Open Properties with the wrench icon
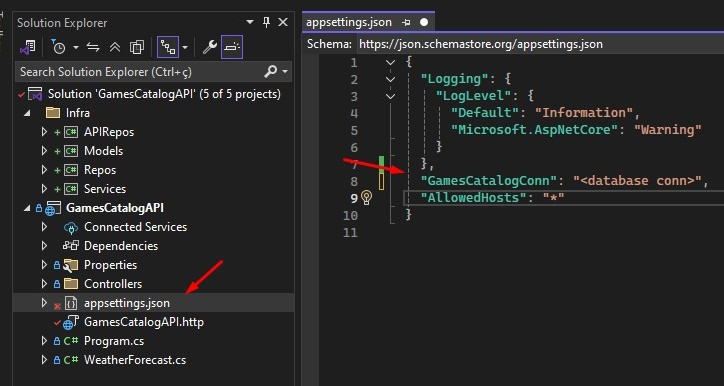This screenshot has height=386, width=724. (x=210, y=47)
